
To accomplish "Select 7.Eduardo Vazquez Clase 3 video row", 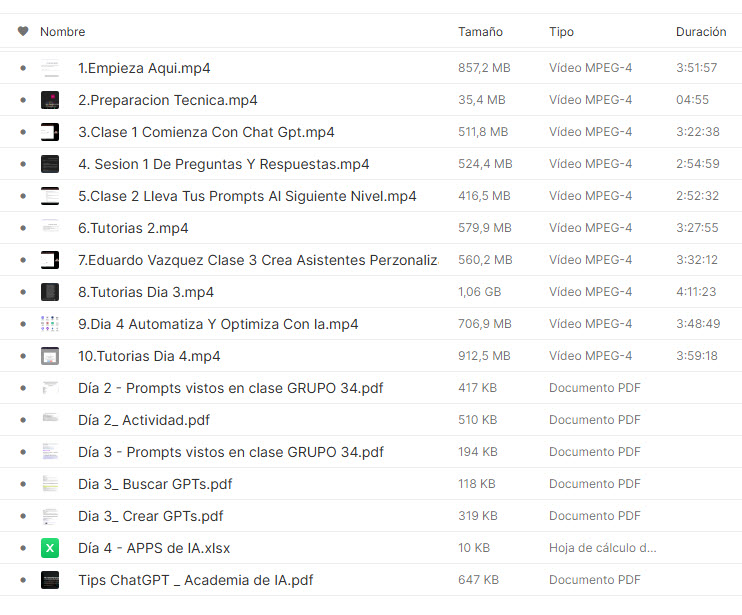I will point(371,260).
